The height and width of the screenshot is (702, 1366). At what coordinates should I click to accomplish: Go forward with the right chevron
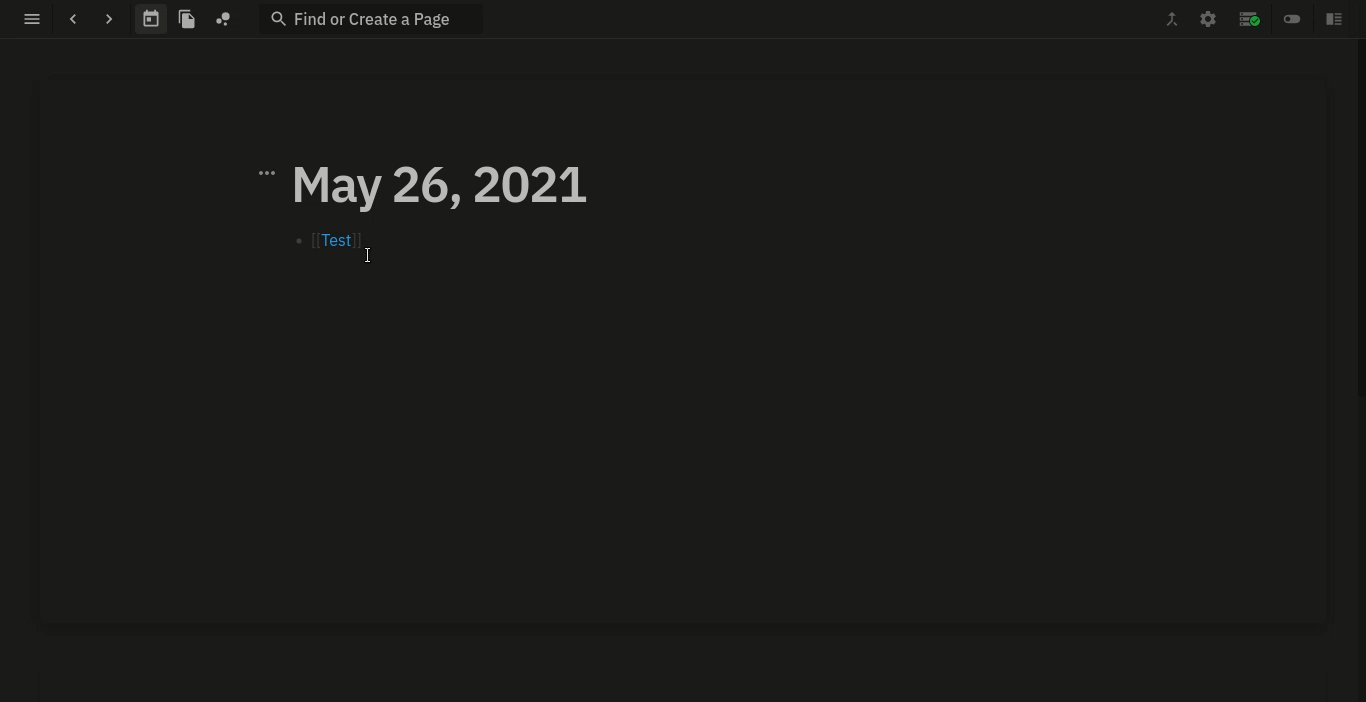(x=109, y=19)
